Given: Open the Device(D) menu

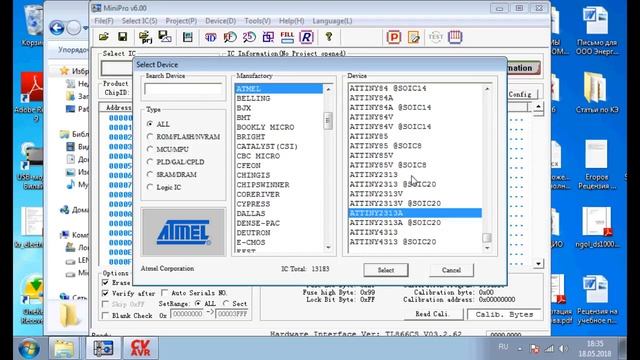Looking at the screenshot, I should tap(220, 21).
